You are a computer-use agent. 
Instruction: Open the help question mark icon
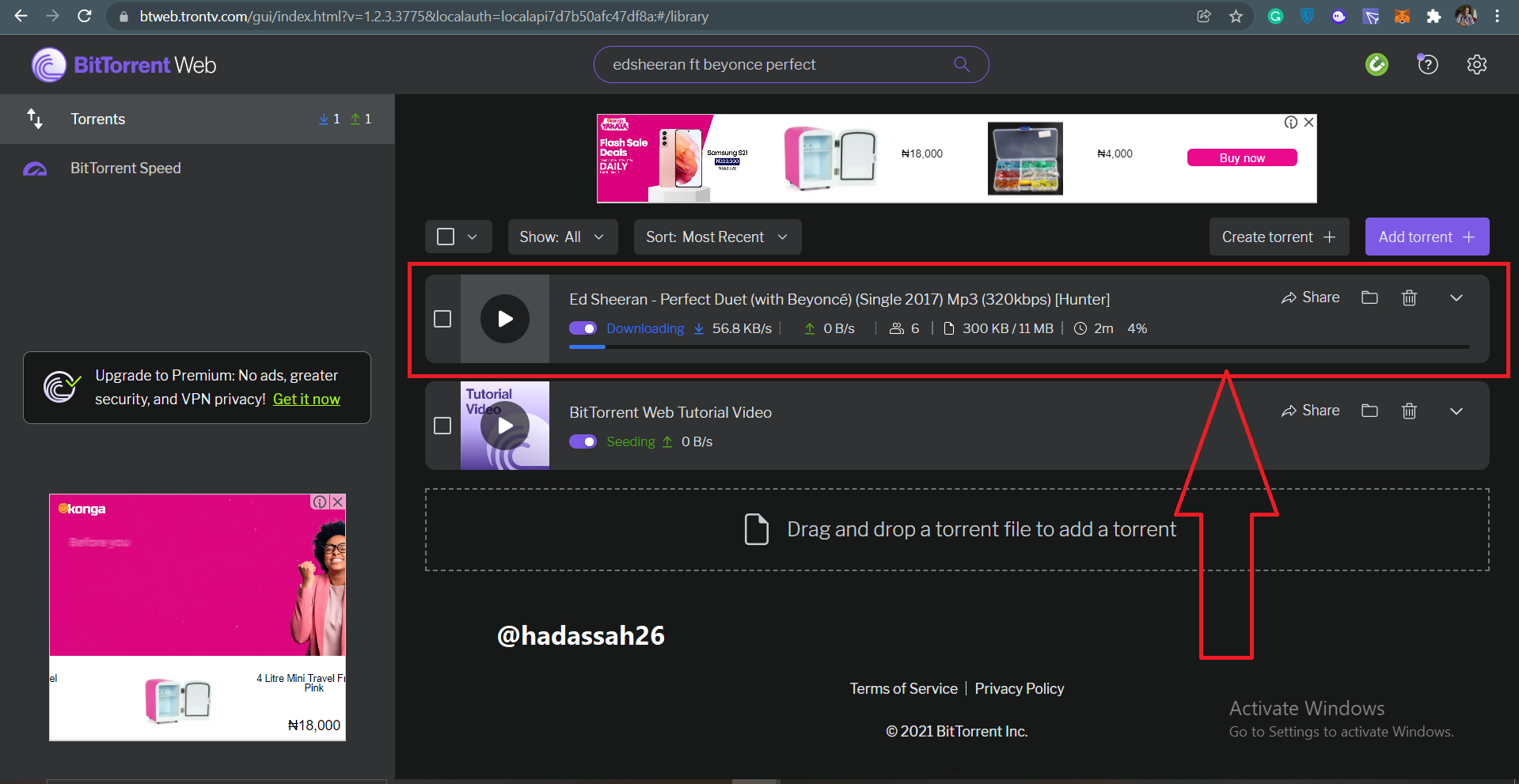[1427, 64]
